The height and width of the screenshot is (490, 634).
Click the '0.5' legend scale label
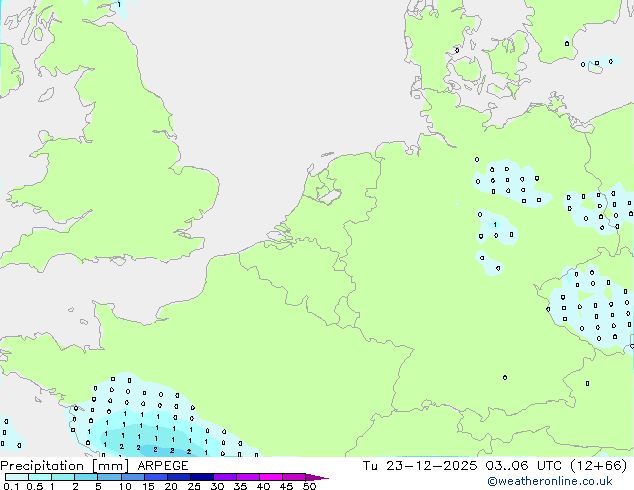pyautogui.click(x=34, y=486)
